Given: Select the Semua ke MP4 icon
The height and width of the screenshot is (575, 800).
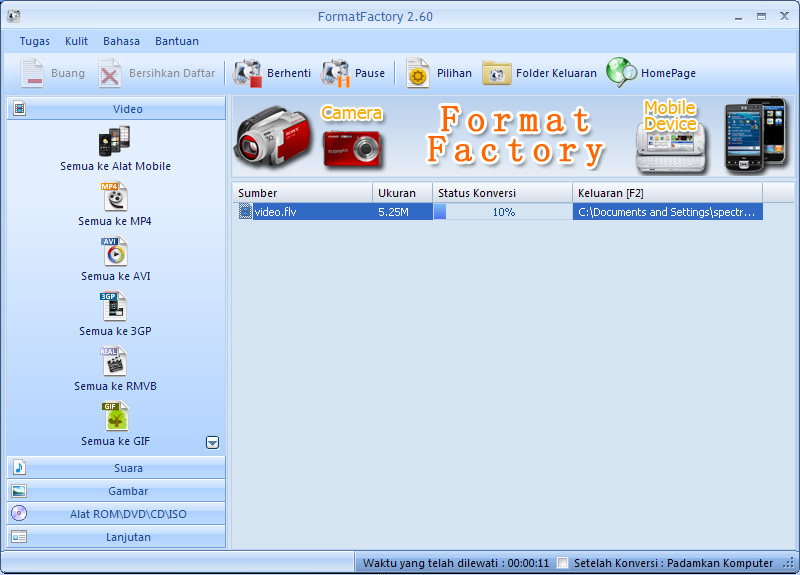Looking at the screenshot, I should [115, 196].
